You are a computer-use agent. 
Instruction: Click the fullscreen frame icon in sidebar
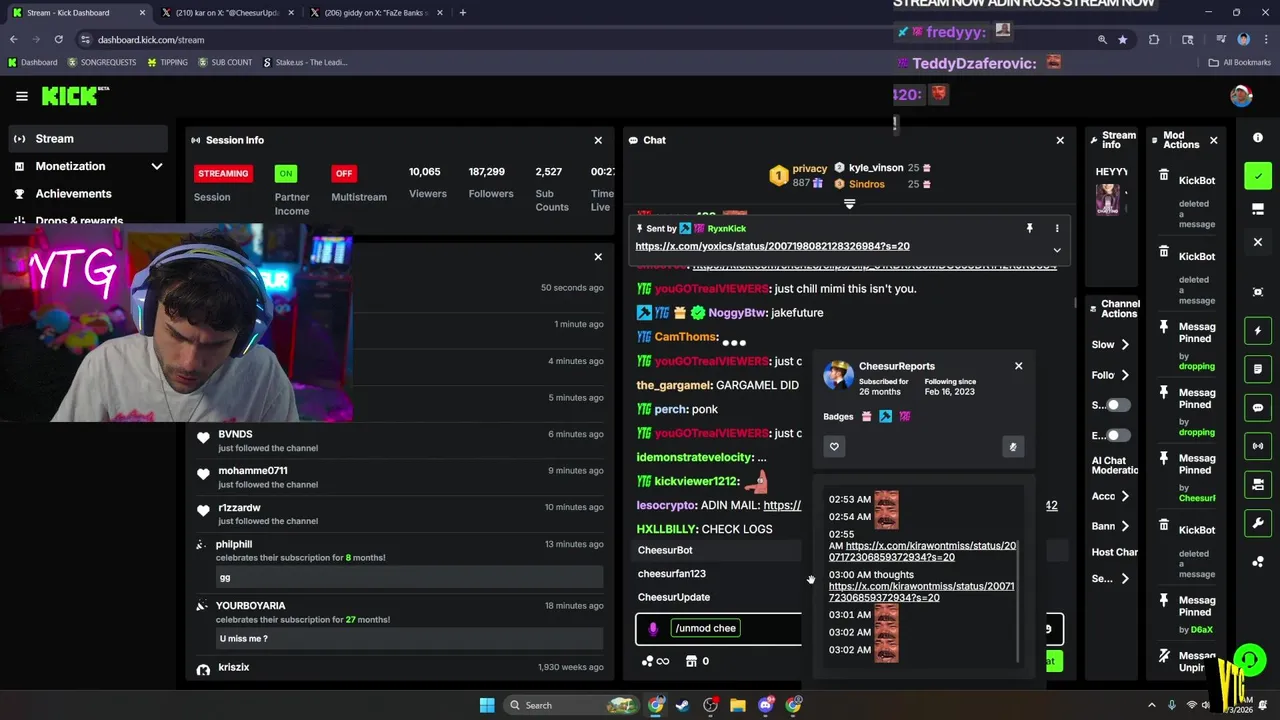coord(1258,292)
